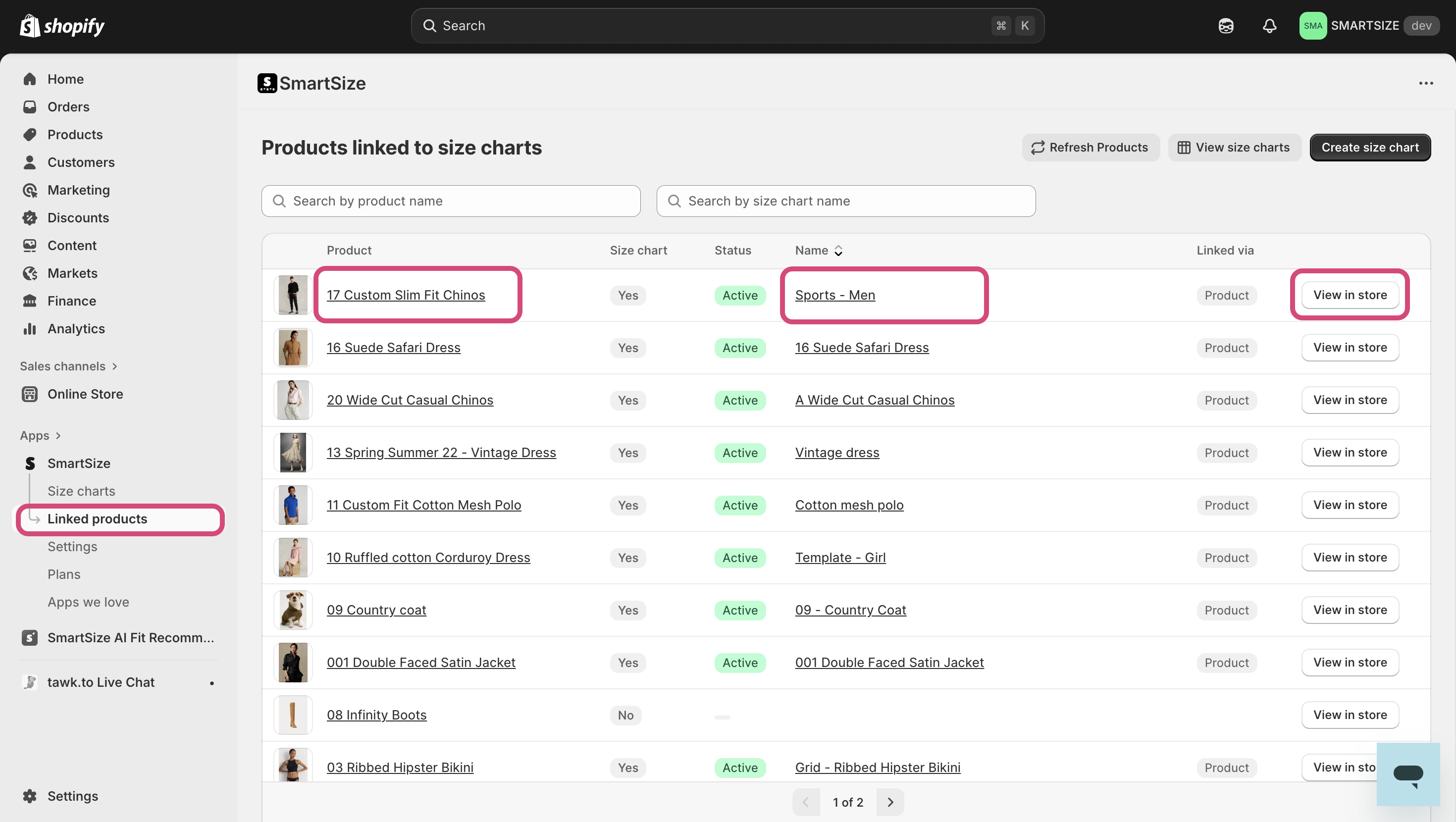Click the notifications bell icon
The image size is (1456, 822).
pyautogui.click(x=1269, y=25)
